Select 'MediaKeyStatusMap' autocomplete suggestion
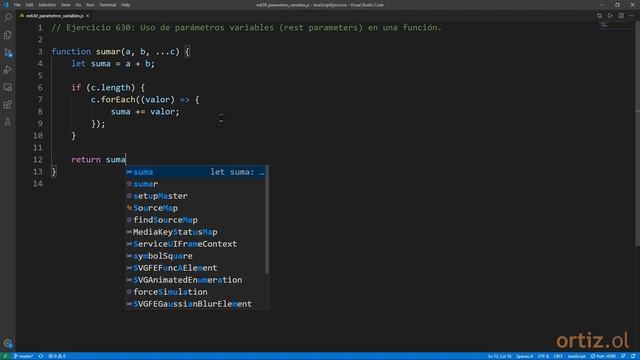 196,232
